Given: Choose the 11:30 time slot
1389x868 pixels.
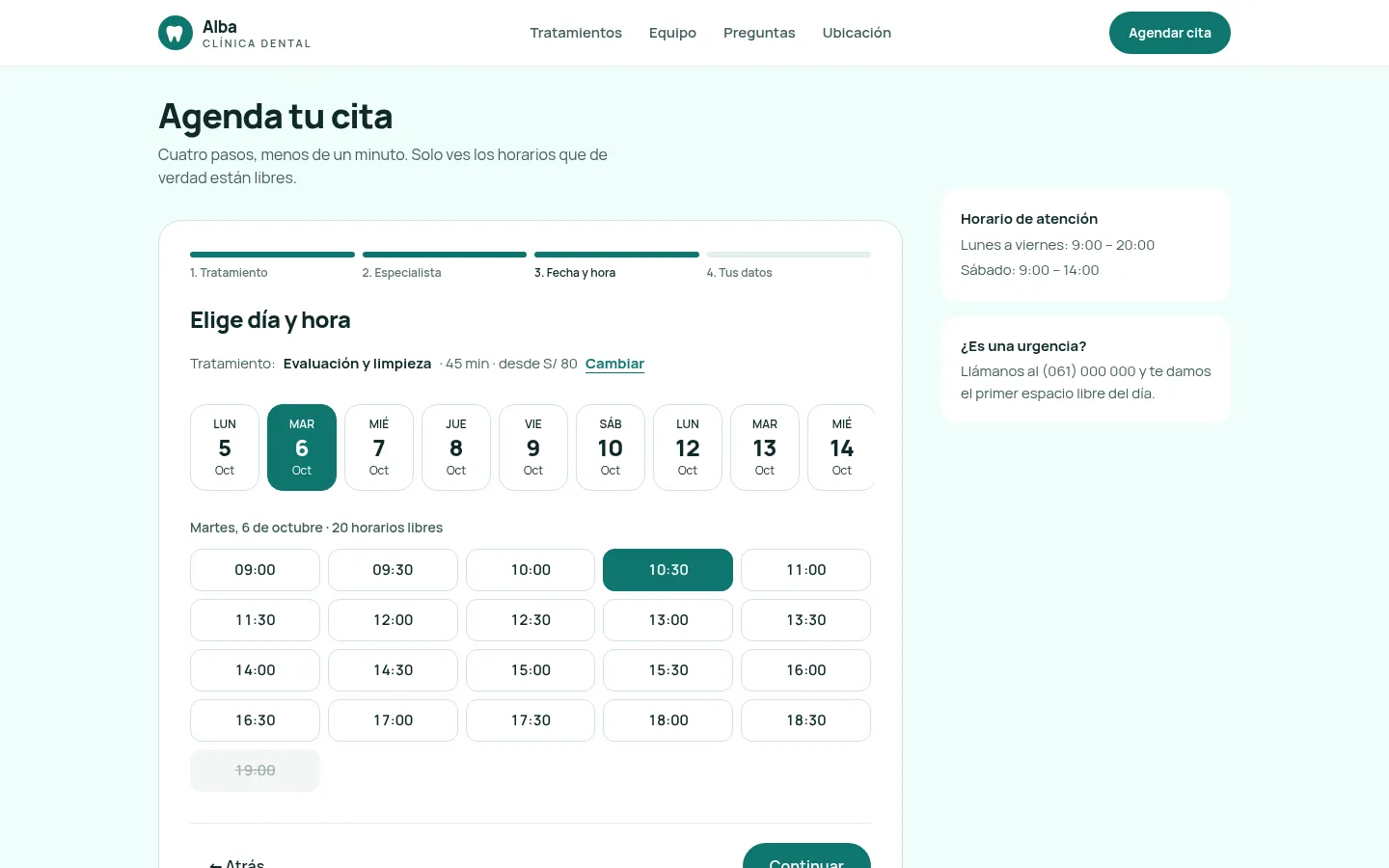Looking at the screenshot, I should (255, 620).
